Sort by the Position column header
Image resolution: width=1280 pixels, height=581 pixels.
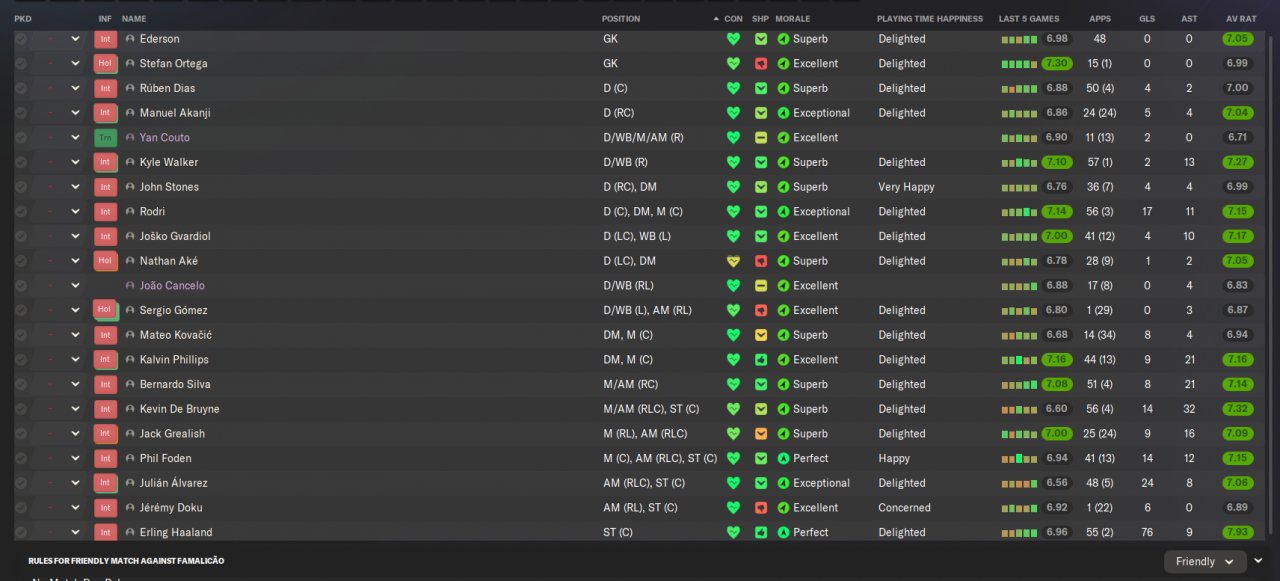(x=621, y=19)
